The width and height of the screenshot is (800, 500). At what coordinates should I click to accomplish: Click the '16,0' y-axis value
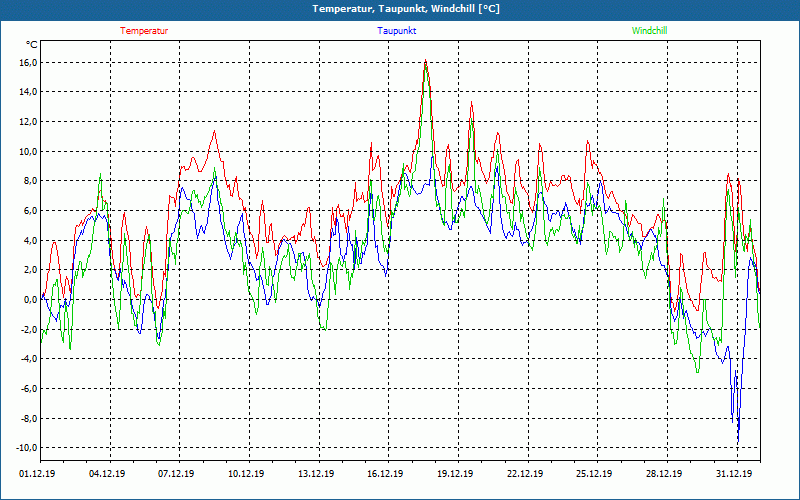coord(28,63)
